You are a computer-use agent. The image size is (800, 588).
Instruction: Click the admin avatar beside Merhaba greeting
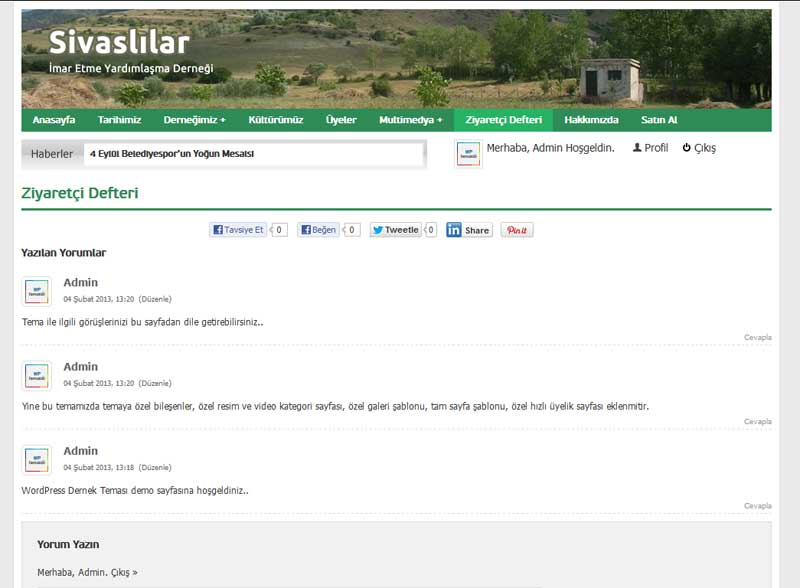click(x=468, y=154)
